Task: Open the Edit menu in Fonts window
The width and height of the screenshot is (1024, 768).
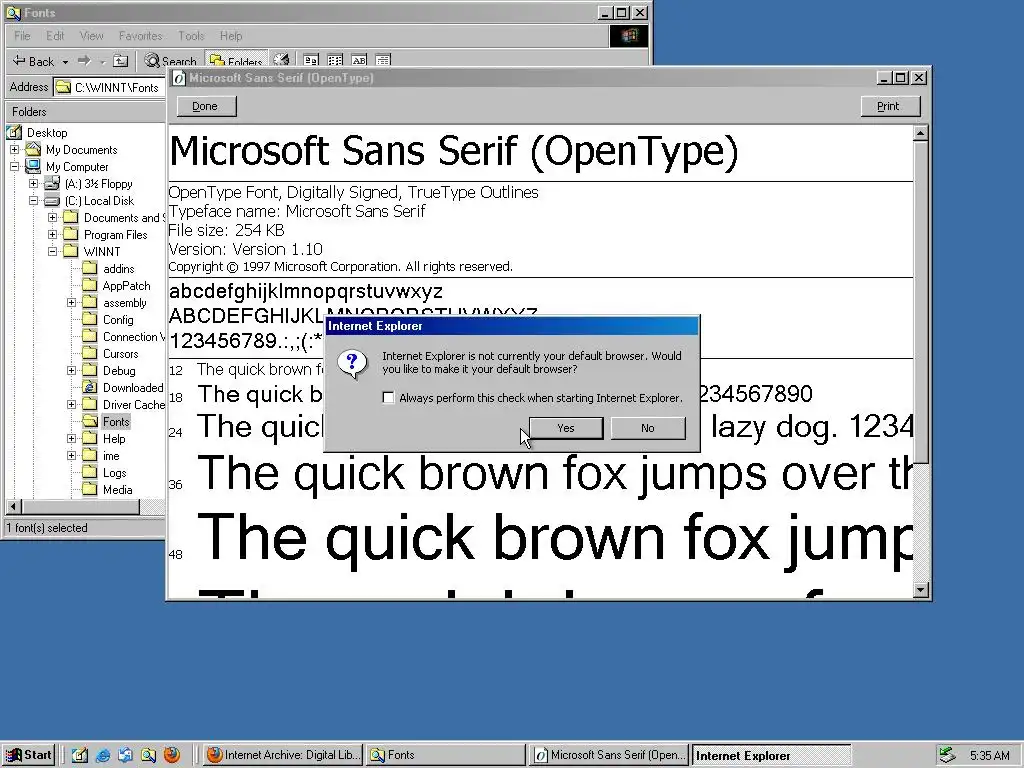Action: click(x=55, y=36)
